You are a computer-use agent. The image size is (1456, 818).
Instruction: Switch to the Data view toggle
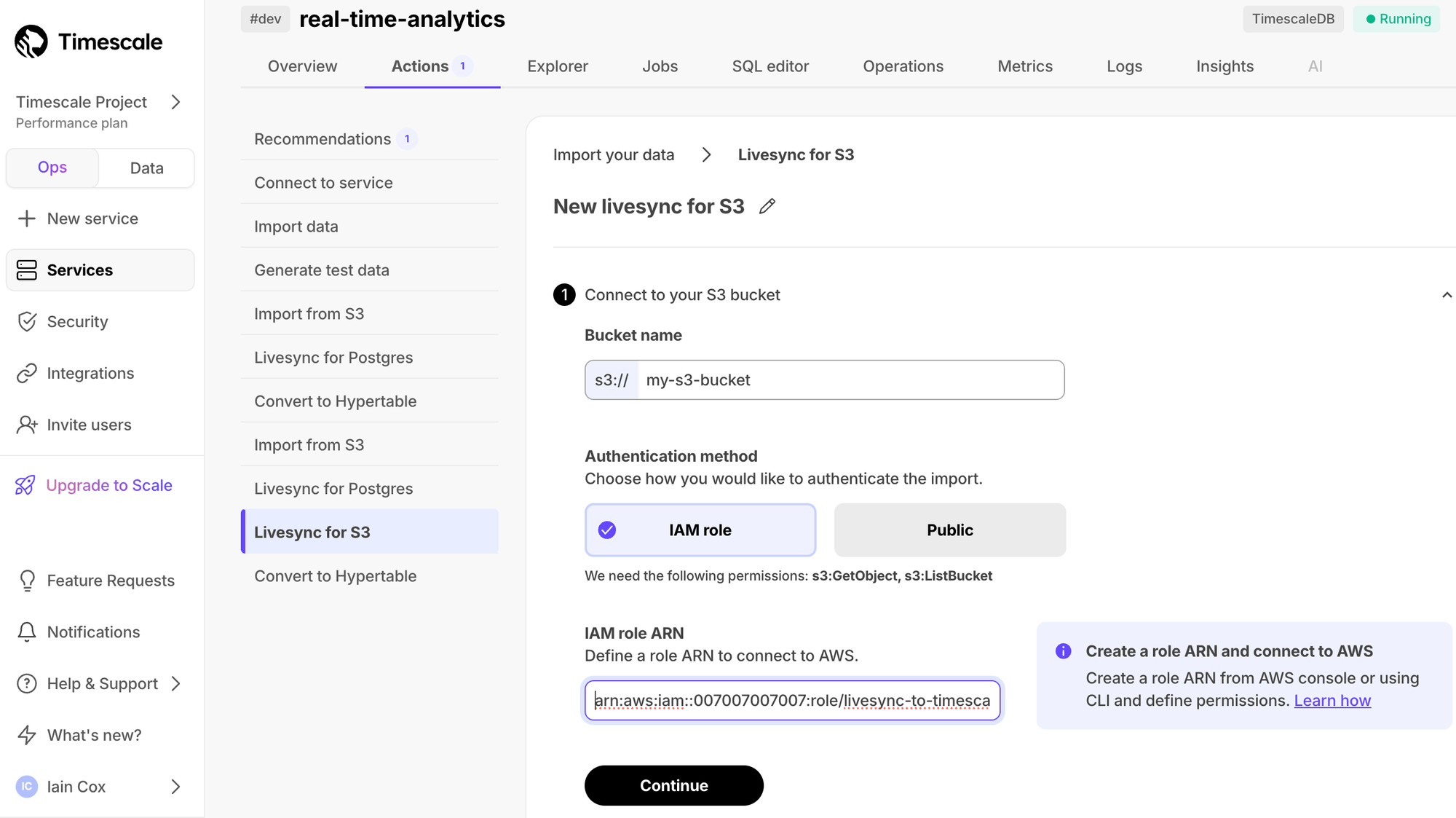(x=146, y=168)
